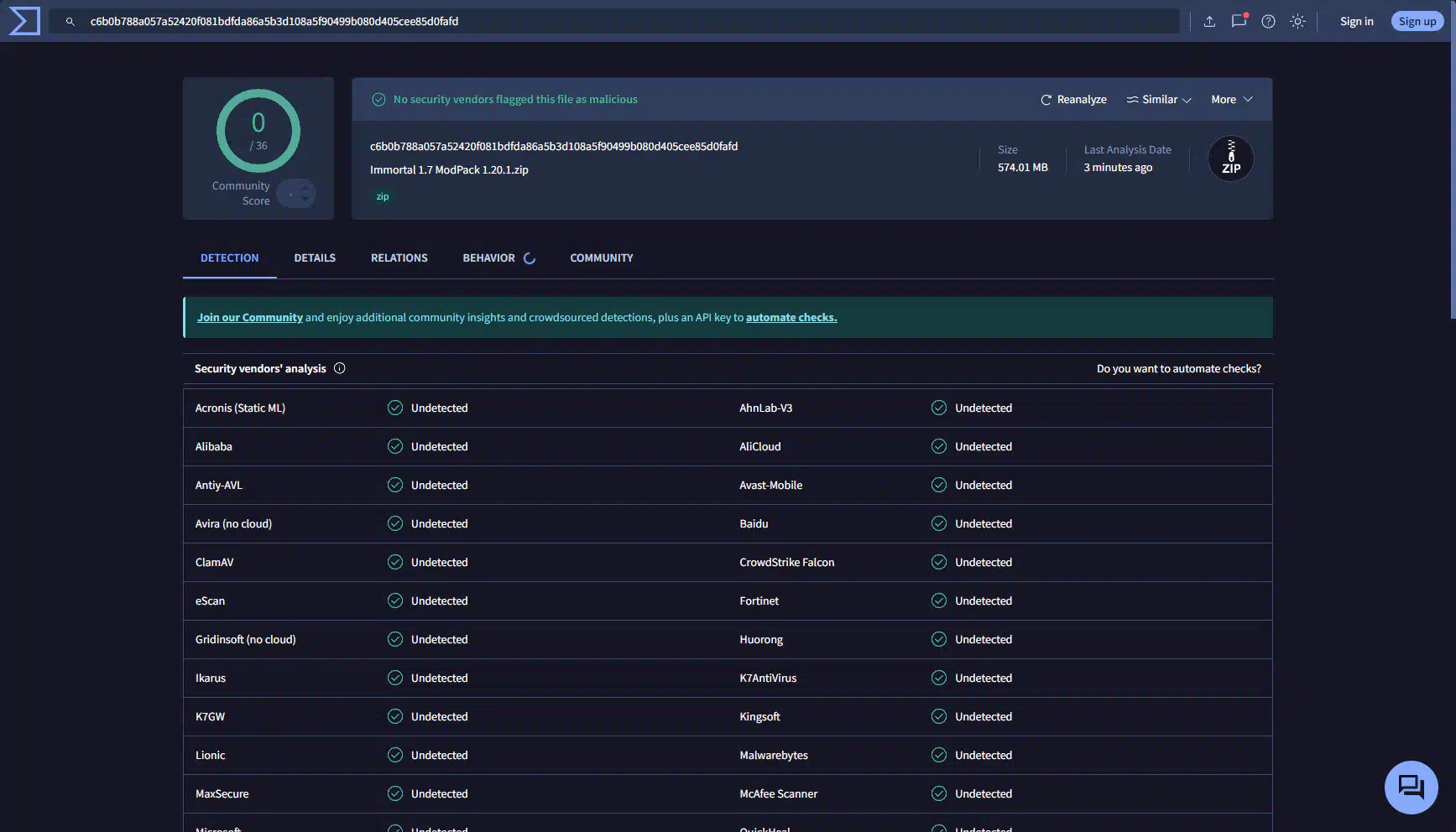The width and height of the screenshot is (1456, 832).
Task: Click the green check beside 'No security vendors flagged'
Action: (378, 100)
